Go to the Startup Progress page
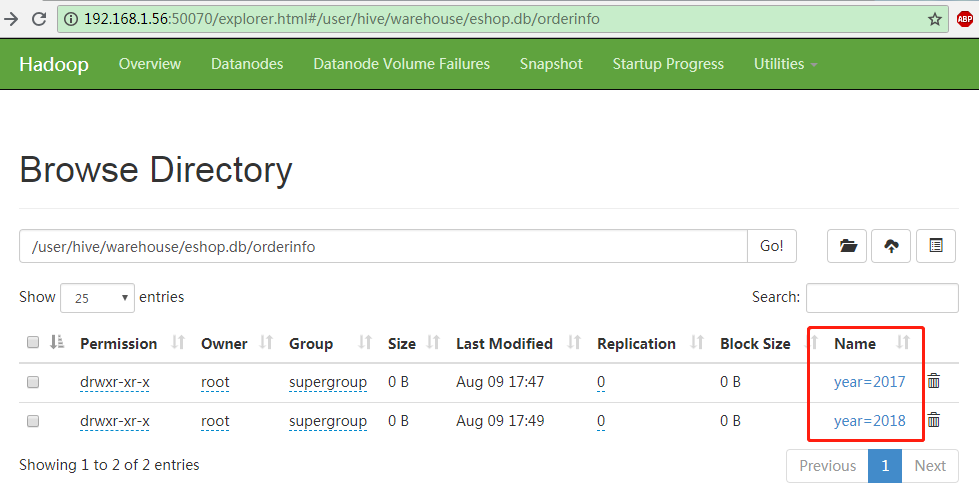This screenshot has height=502, width=979. point(668,64)
